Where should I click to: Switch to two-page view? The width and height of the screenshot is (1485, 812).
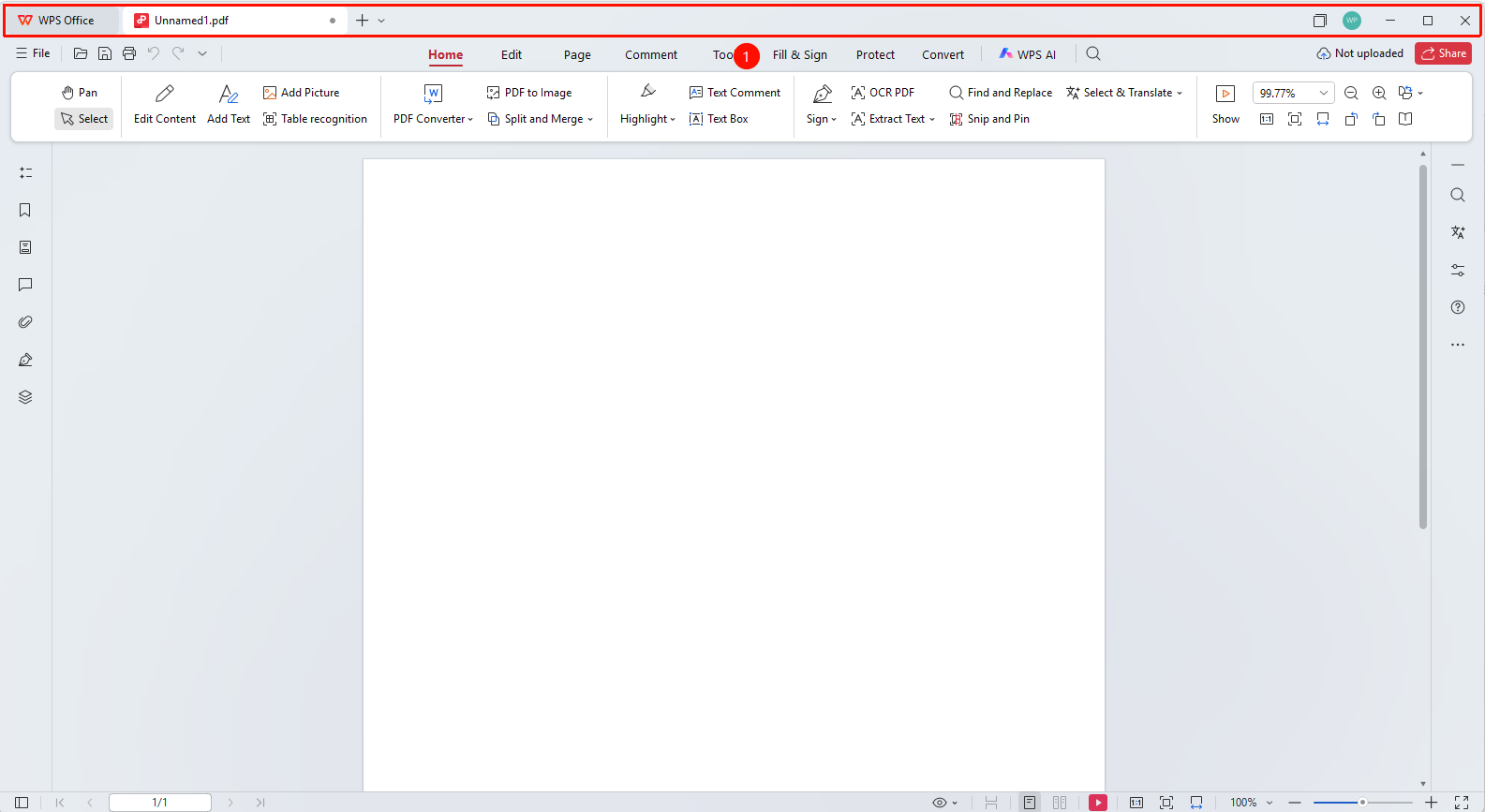pos(1060,803)
